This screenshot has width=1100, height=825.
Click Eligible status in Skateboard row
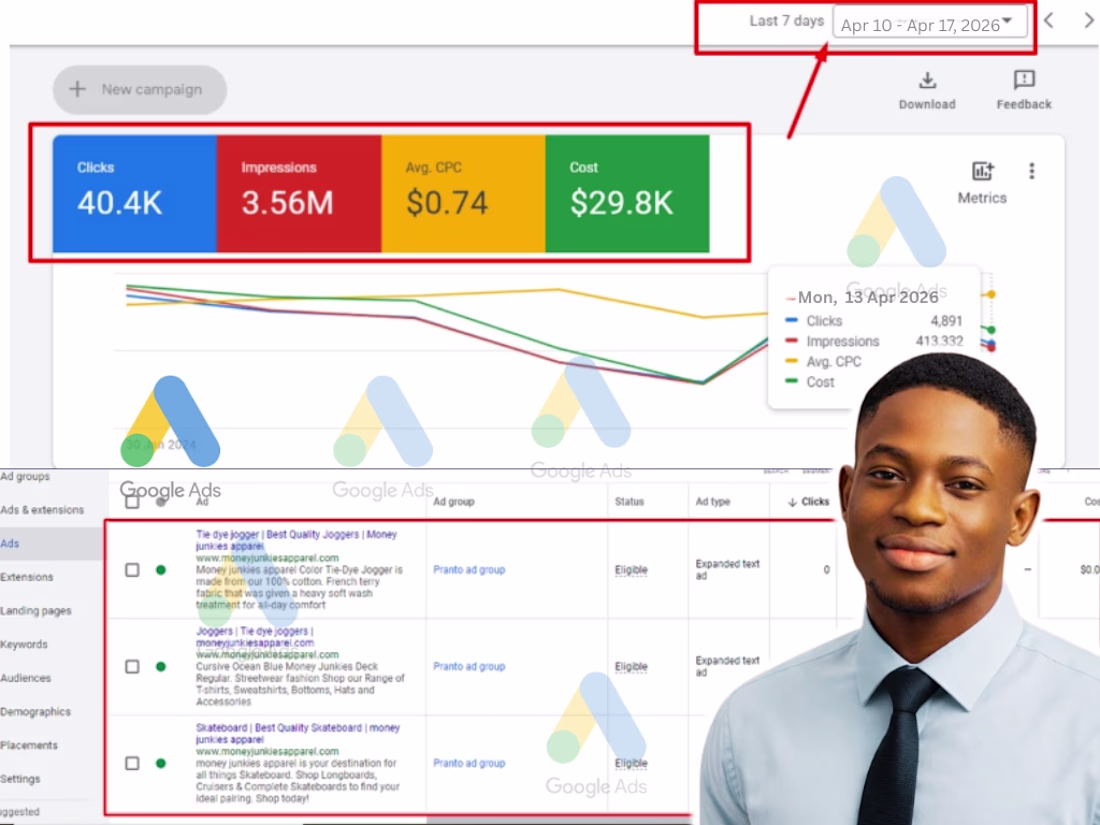(x=631, y=763)
